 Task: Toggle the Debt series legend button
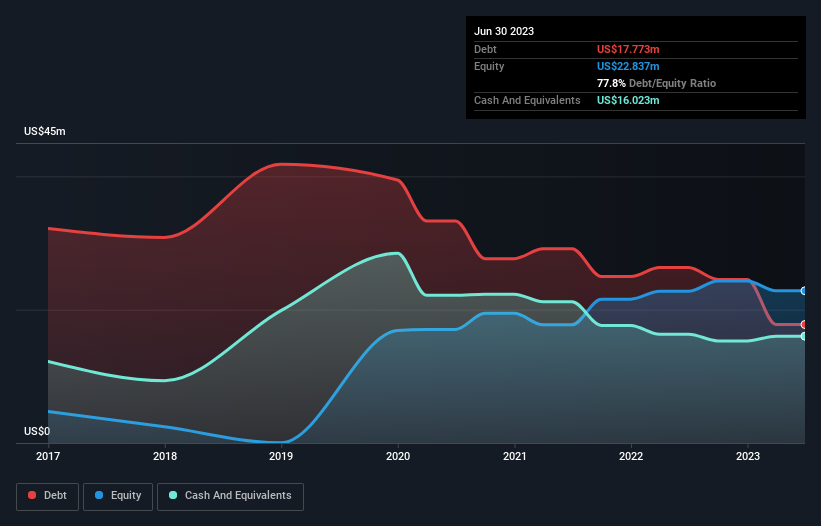[x=48, y=496]
